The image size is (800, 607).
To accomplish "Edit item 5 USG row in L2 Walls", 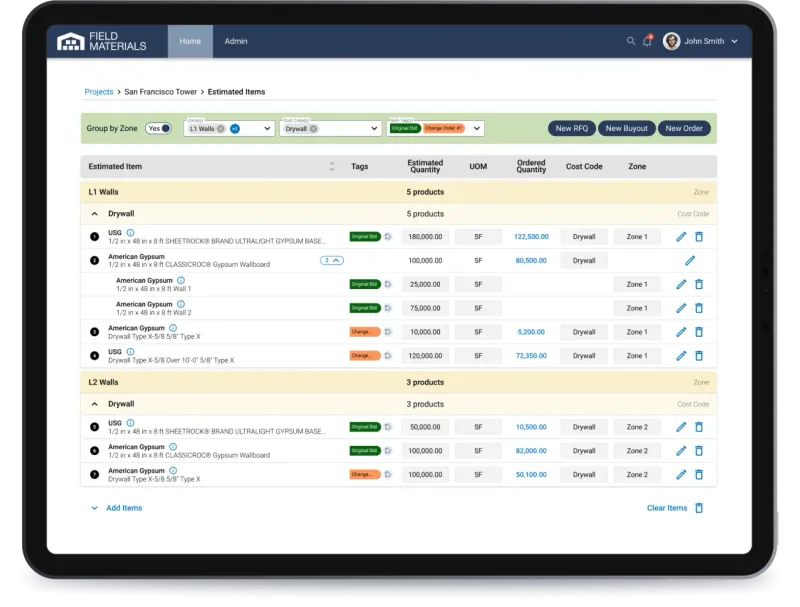I will click(x=681, y=427).
